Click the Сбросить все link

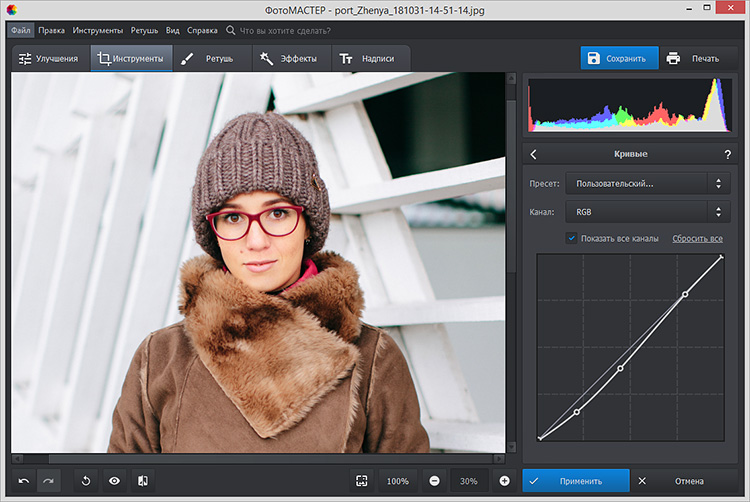pyautogui.click(x=697, y=238)
